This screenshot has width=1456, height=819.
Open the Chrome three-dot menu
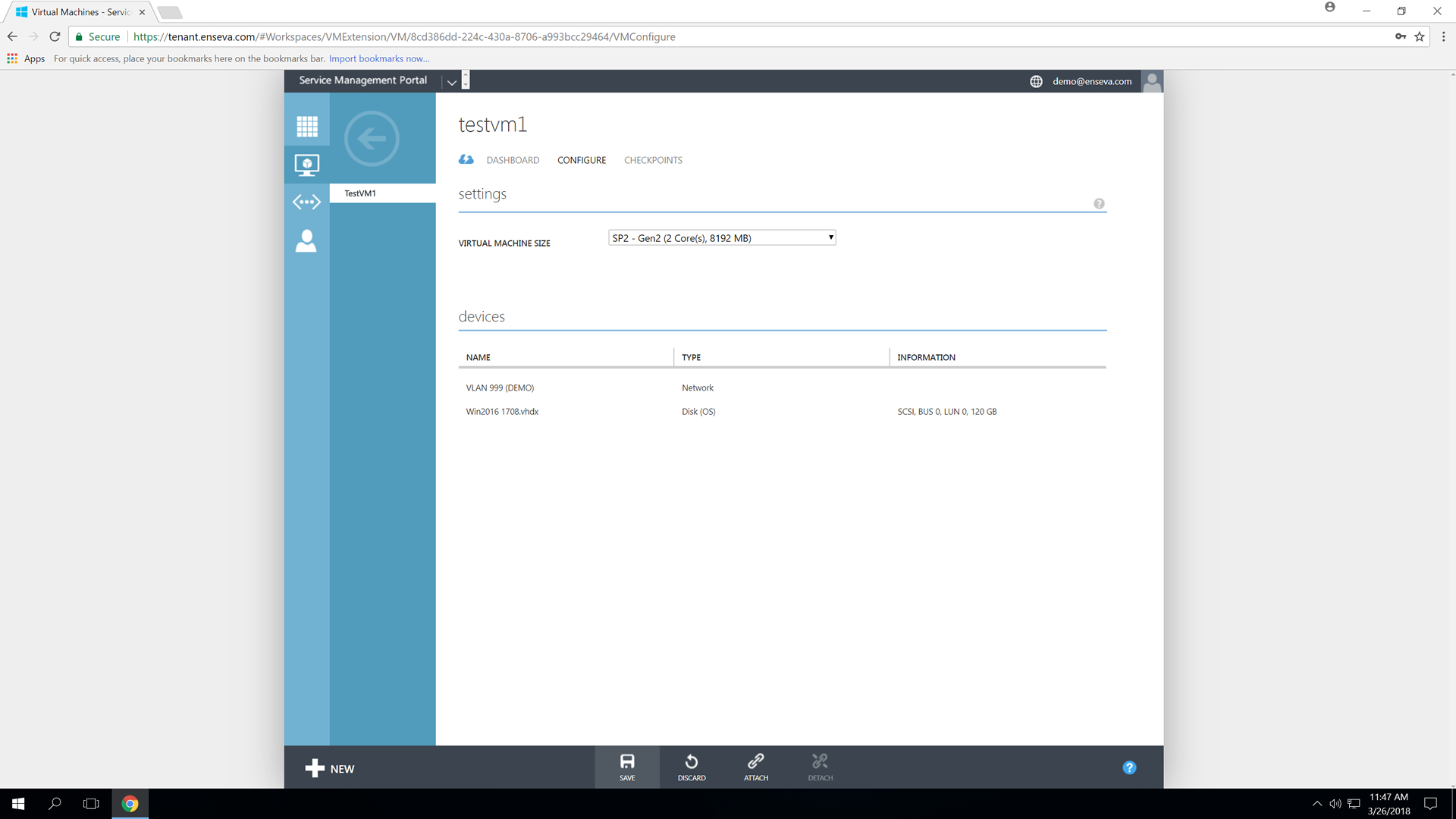(1444, 36)
